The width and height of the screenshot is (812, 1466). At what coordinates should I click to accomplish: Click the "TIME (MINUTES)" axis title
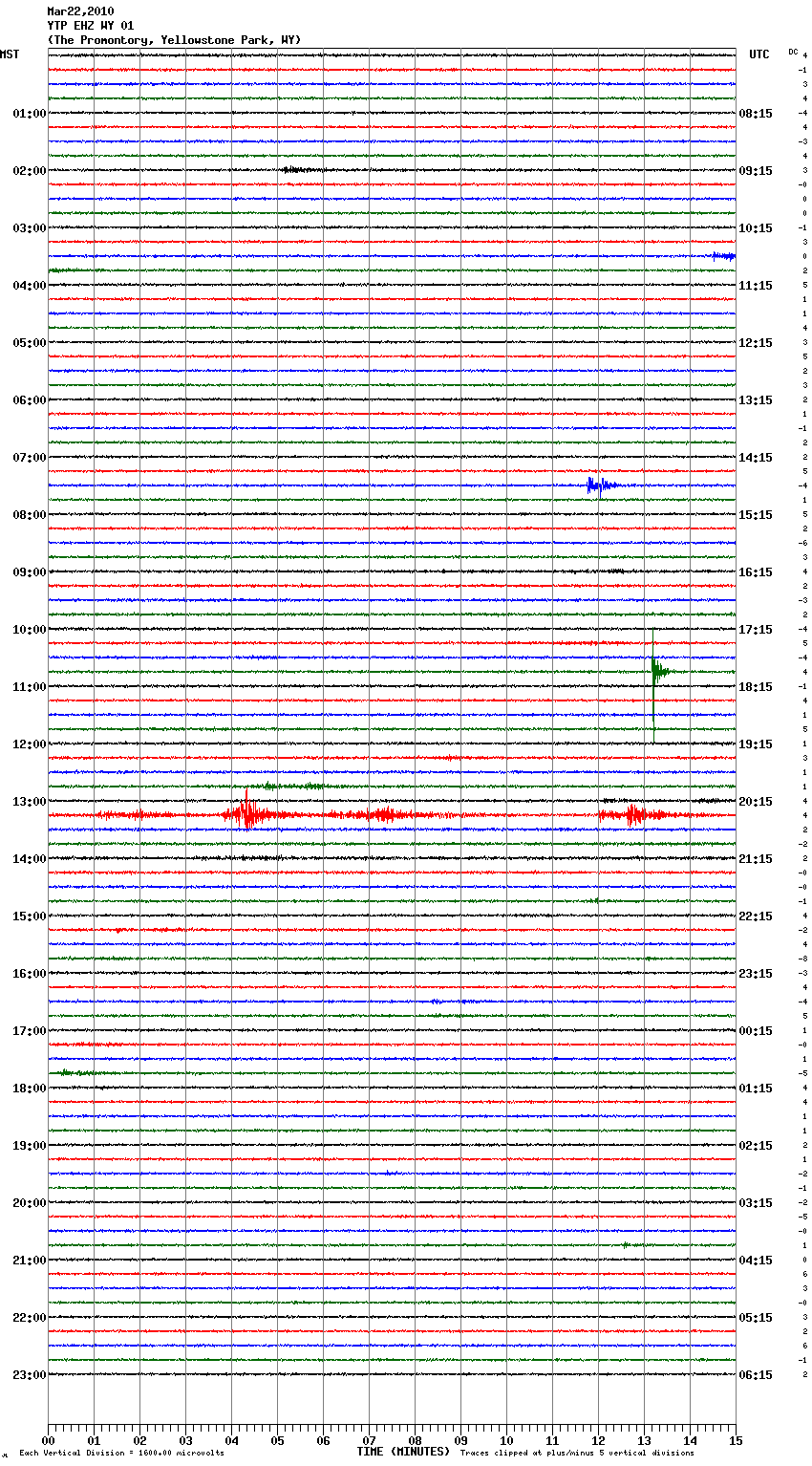click(x=403, y=1452)
